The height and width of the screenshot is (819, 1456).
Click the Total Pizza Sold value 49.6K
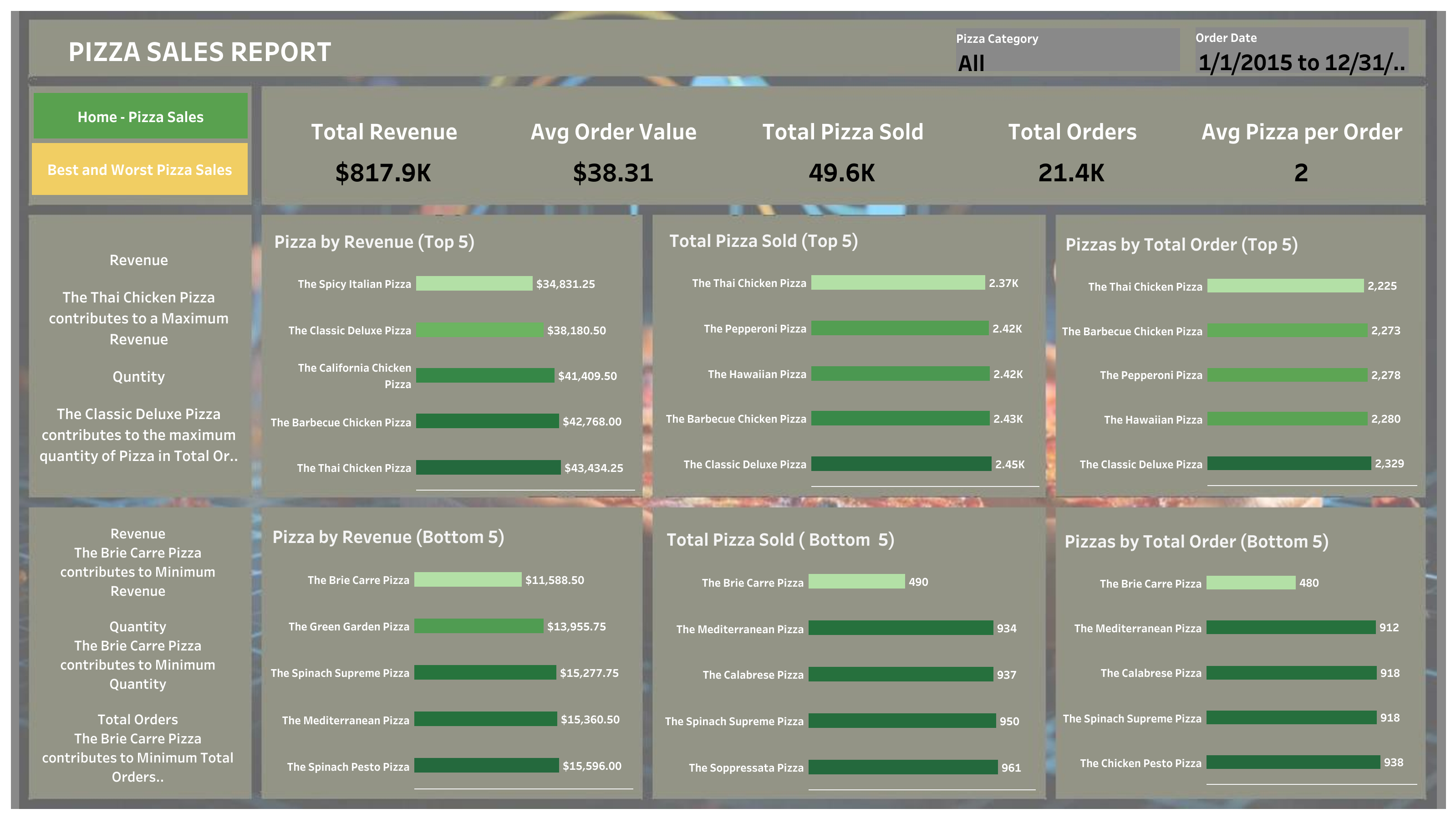pos(842,173)
